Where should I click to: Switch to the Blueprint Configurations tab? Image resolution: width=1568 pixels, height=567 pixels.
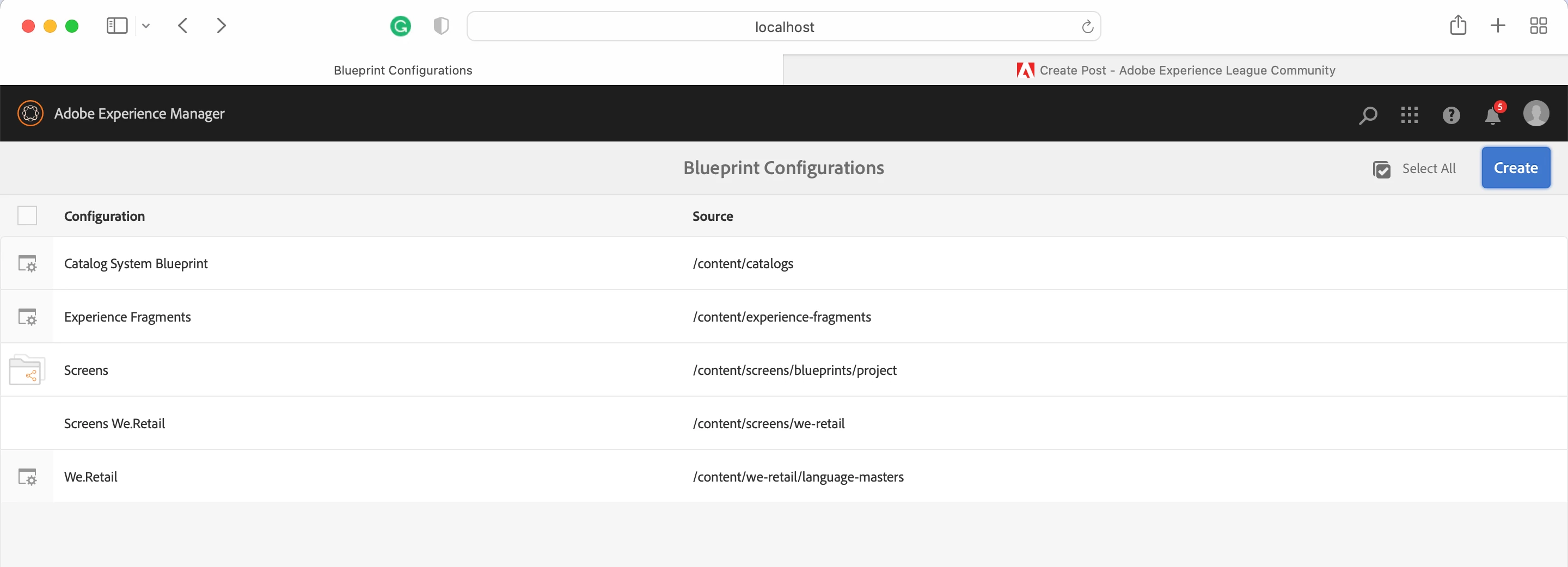(391, 71)
